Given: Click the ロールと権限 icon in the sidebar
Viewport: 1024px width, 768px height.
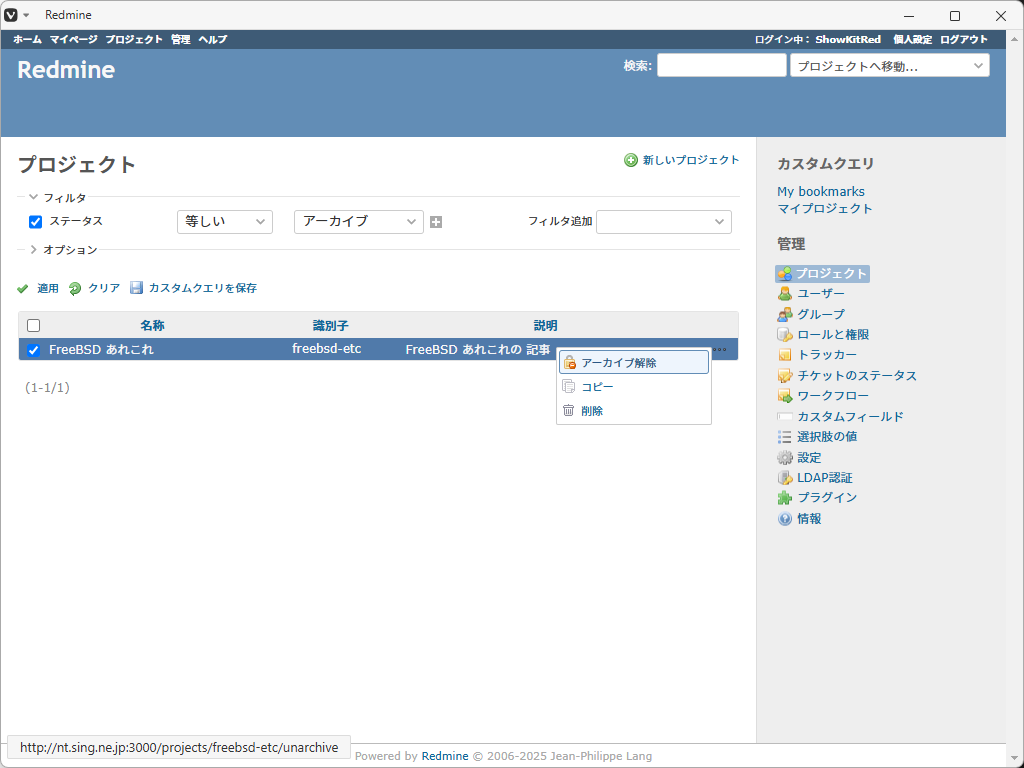Looking at the screenshot, I should (x=784, y=335).
